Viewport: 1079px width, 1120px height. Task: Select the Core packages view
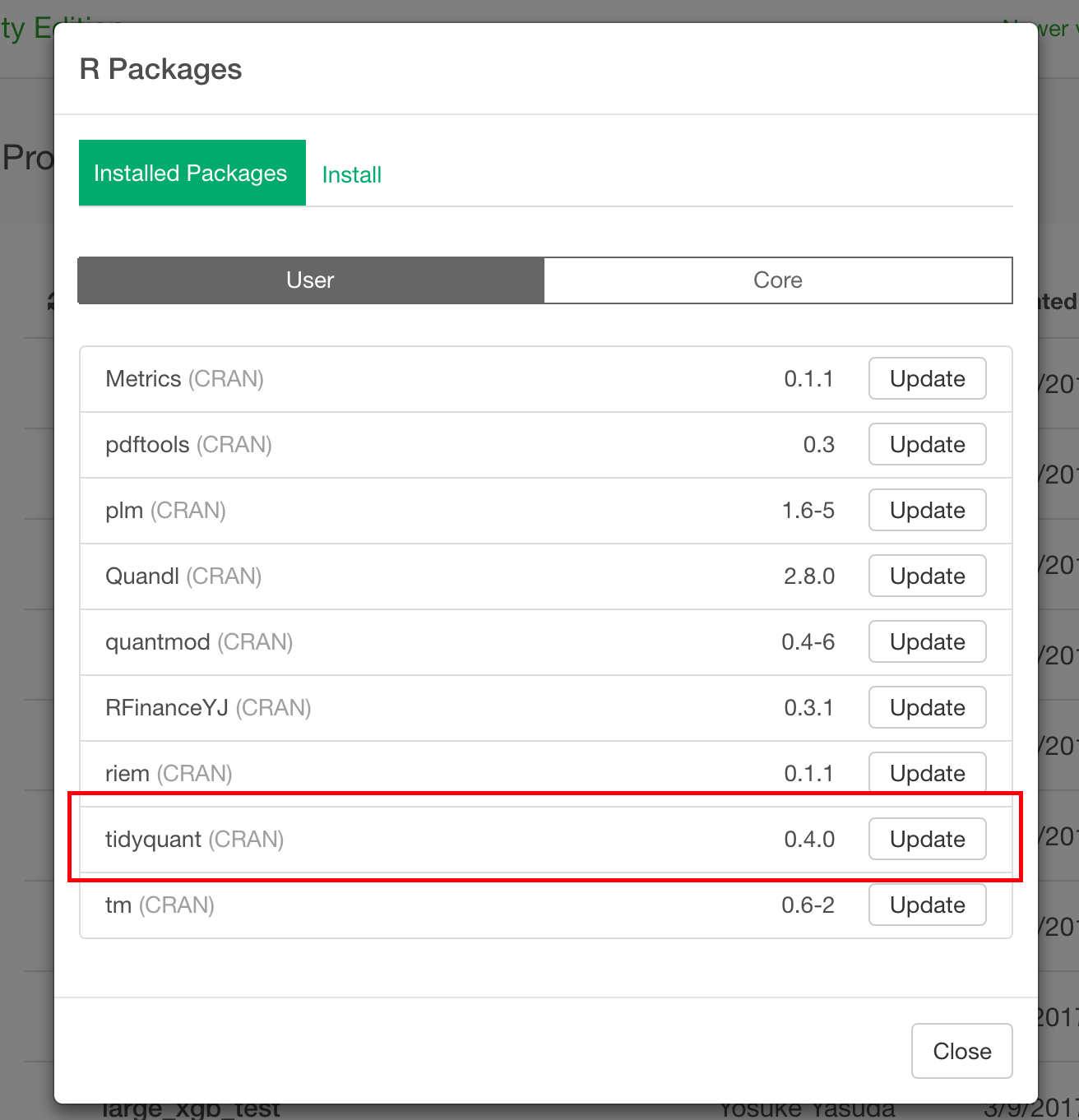tap(777, 280)
